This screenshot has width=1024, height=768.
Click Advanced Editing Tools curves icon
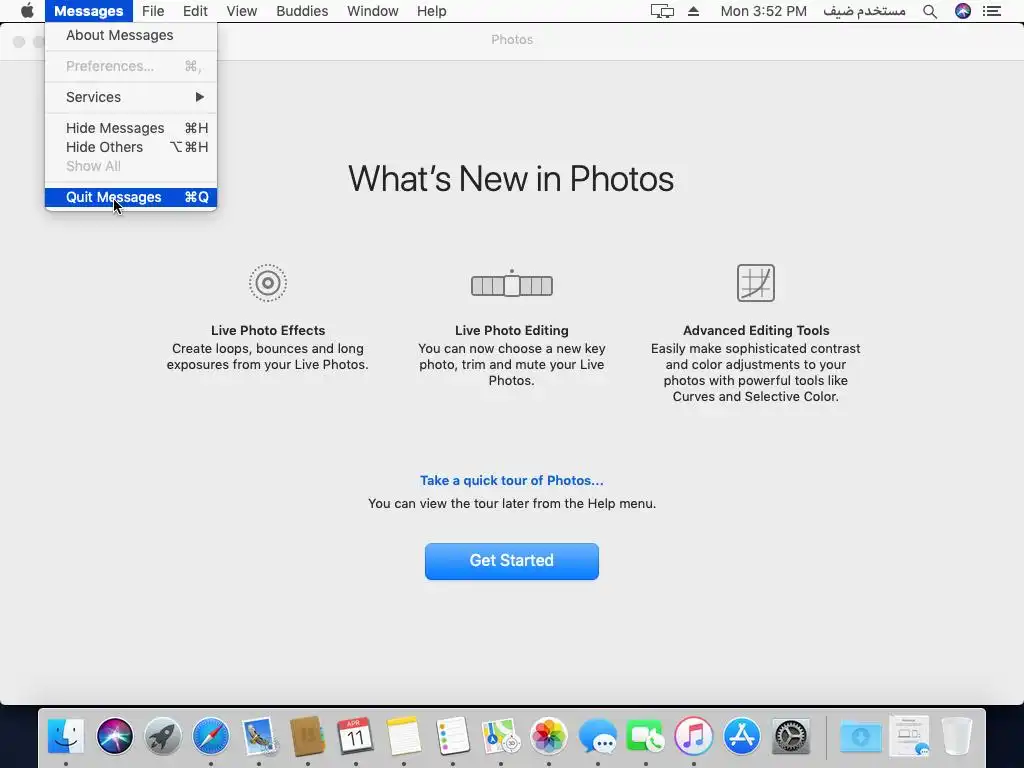(x=756, y=283)
